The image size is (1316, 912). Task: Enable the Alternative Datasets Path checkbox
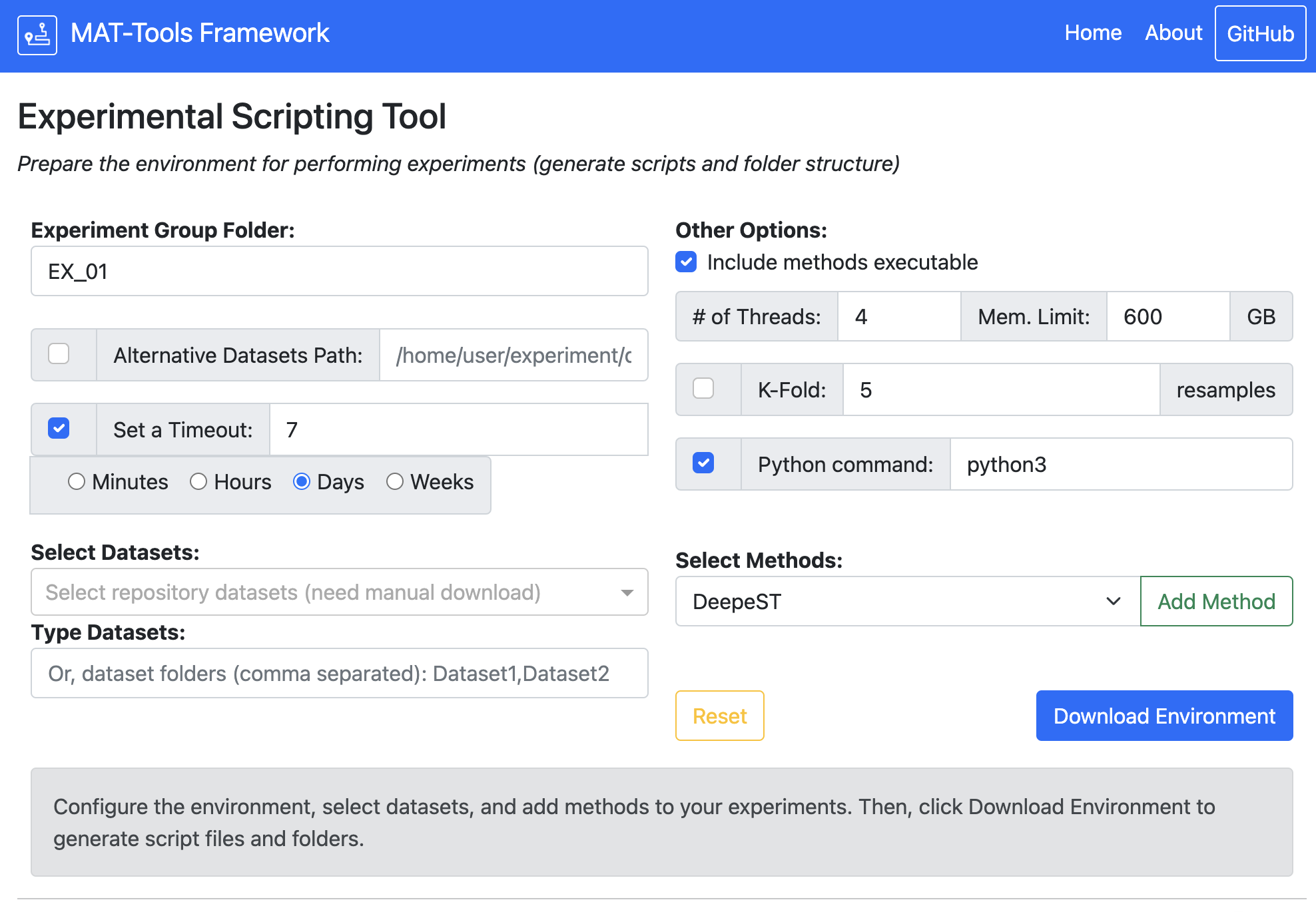pyautogui.click(x=59, y=353)
